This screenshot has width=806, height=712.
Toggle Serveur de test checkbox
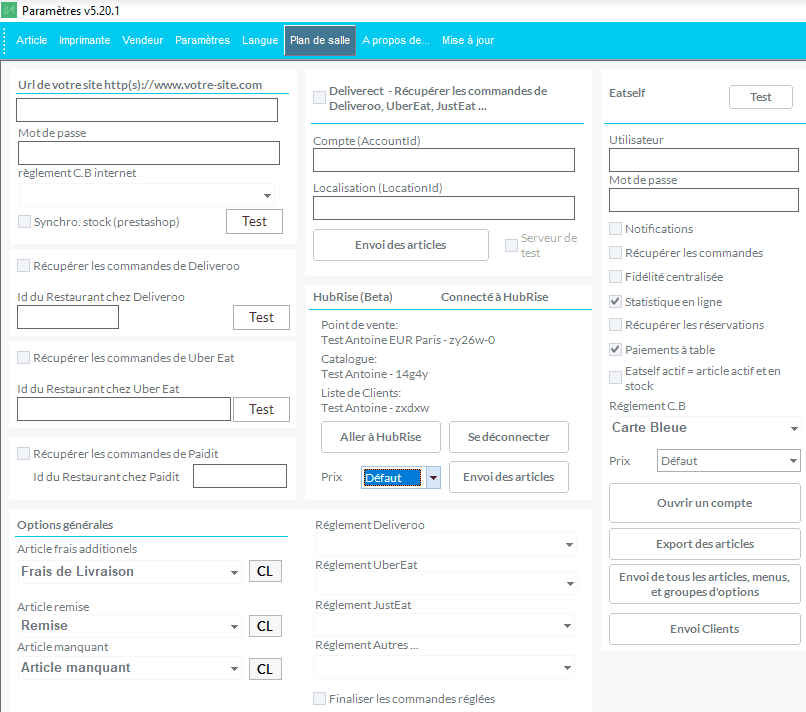(x=511, y=245)
